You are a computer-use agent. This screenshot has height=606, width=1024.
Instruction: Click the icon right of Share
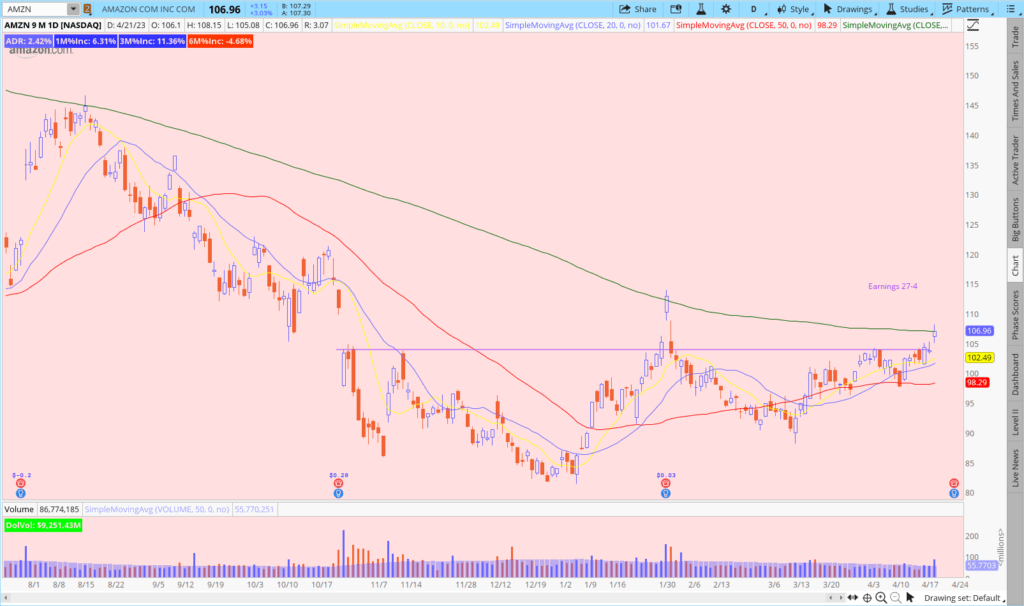coord(676,9)
